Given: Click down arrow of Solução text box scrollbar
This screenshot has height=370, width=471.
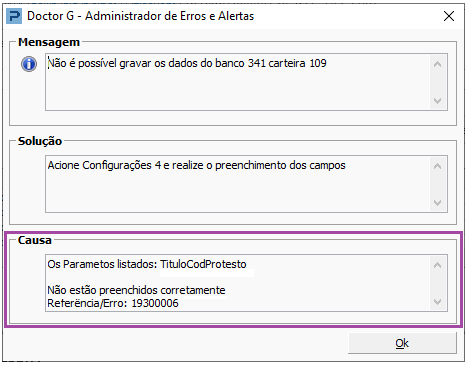Looking at the screenshot, I should [437, 202].
